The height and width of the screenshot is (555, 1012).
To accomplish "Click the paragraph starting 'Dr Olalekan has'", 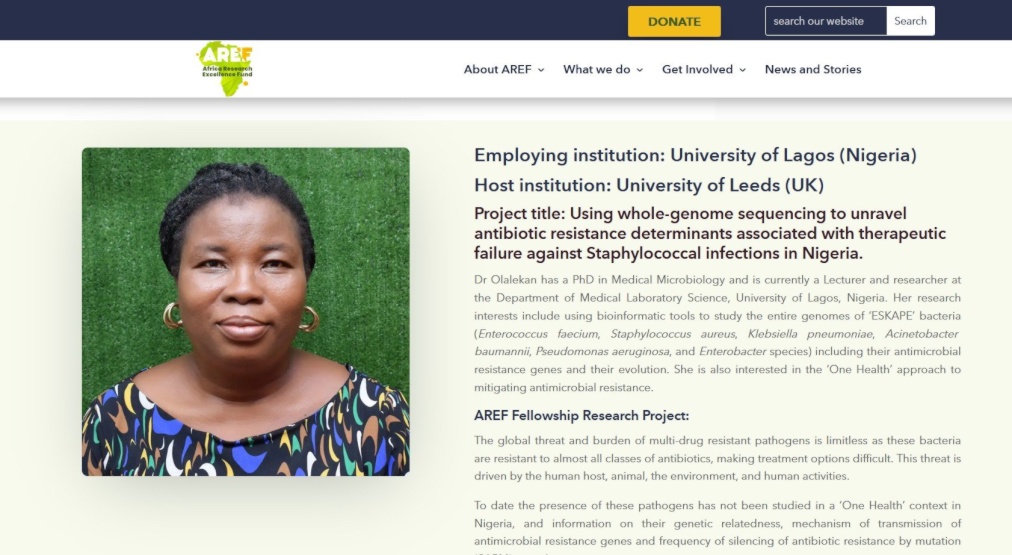I will tap(717, 334).
